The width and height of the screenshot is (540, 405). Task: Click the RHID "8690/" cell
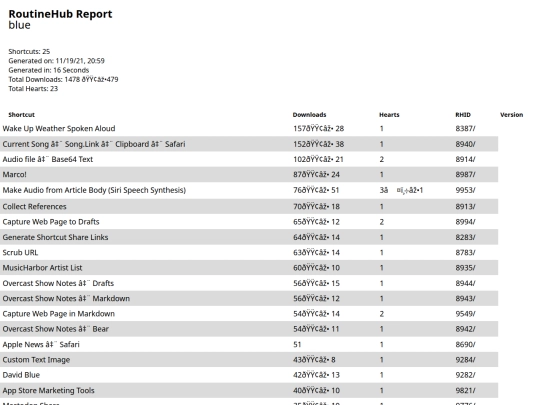pos(465,345)
